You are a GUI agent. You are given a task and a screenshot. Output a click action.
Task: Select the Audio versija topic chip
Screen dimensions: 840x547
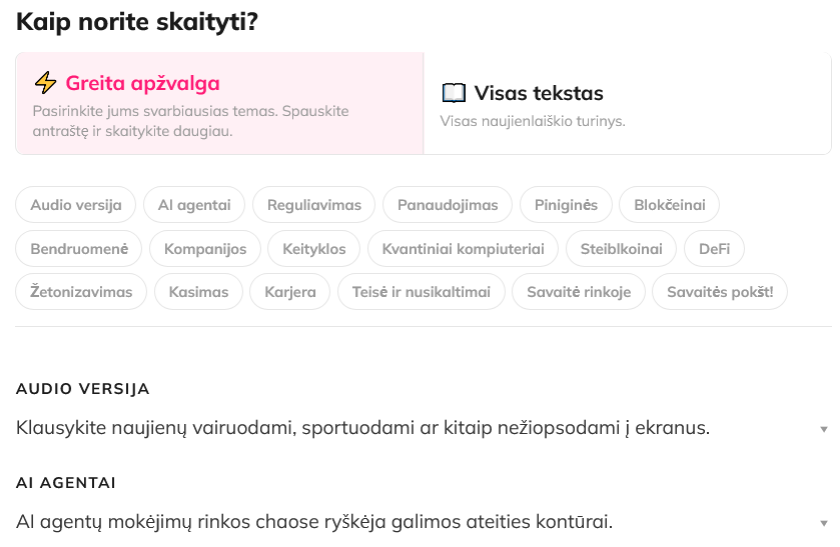click(x=76, y=205)
